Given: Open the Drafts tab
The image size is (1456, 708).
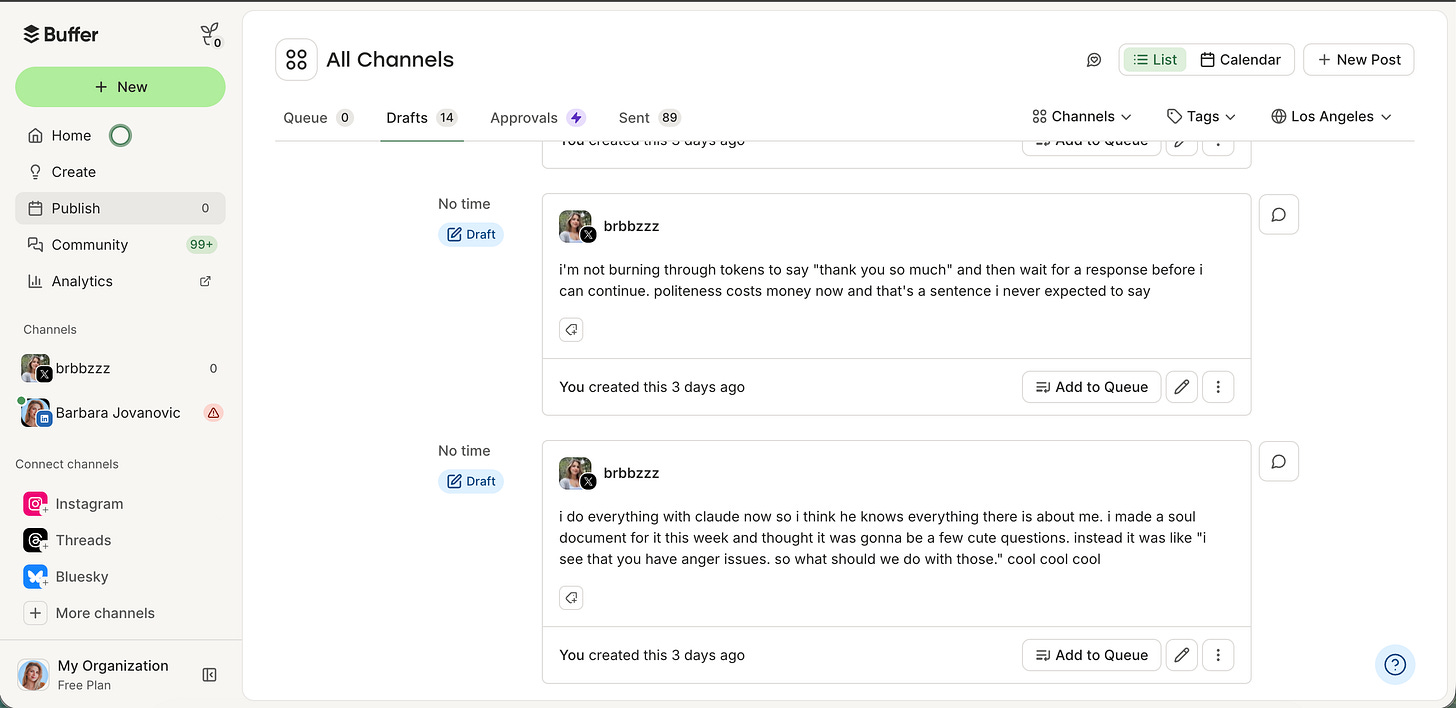Looking at the screenshot, I should 421,118.
